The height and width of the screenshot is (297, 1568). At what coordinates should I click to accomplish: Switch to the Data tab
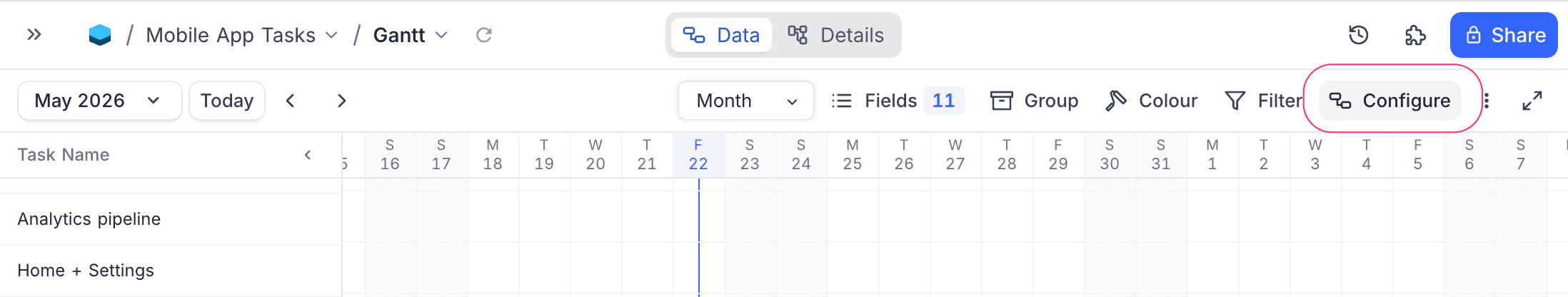tap(722, 35)
